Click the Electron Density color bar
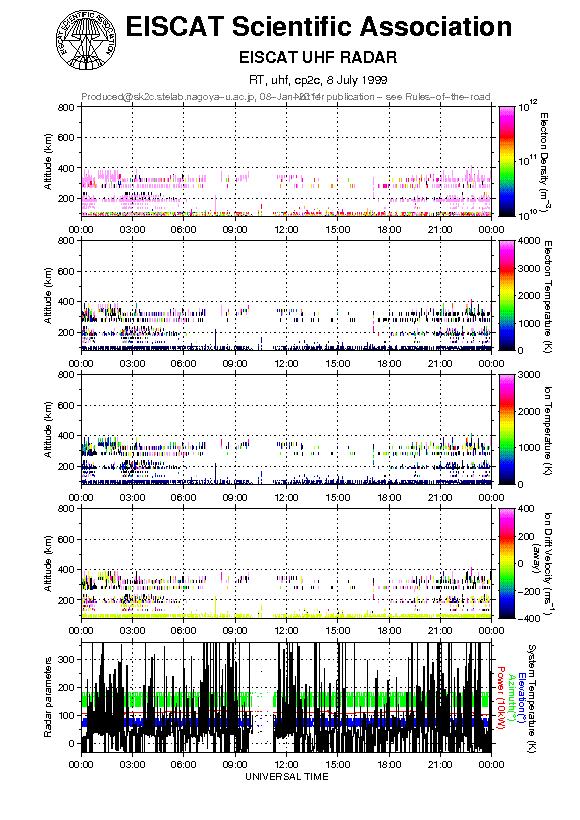This screenshot has width=580, height=820. pyautogui.click(x=506, y=161)
